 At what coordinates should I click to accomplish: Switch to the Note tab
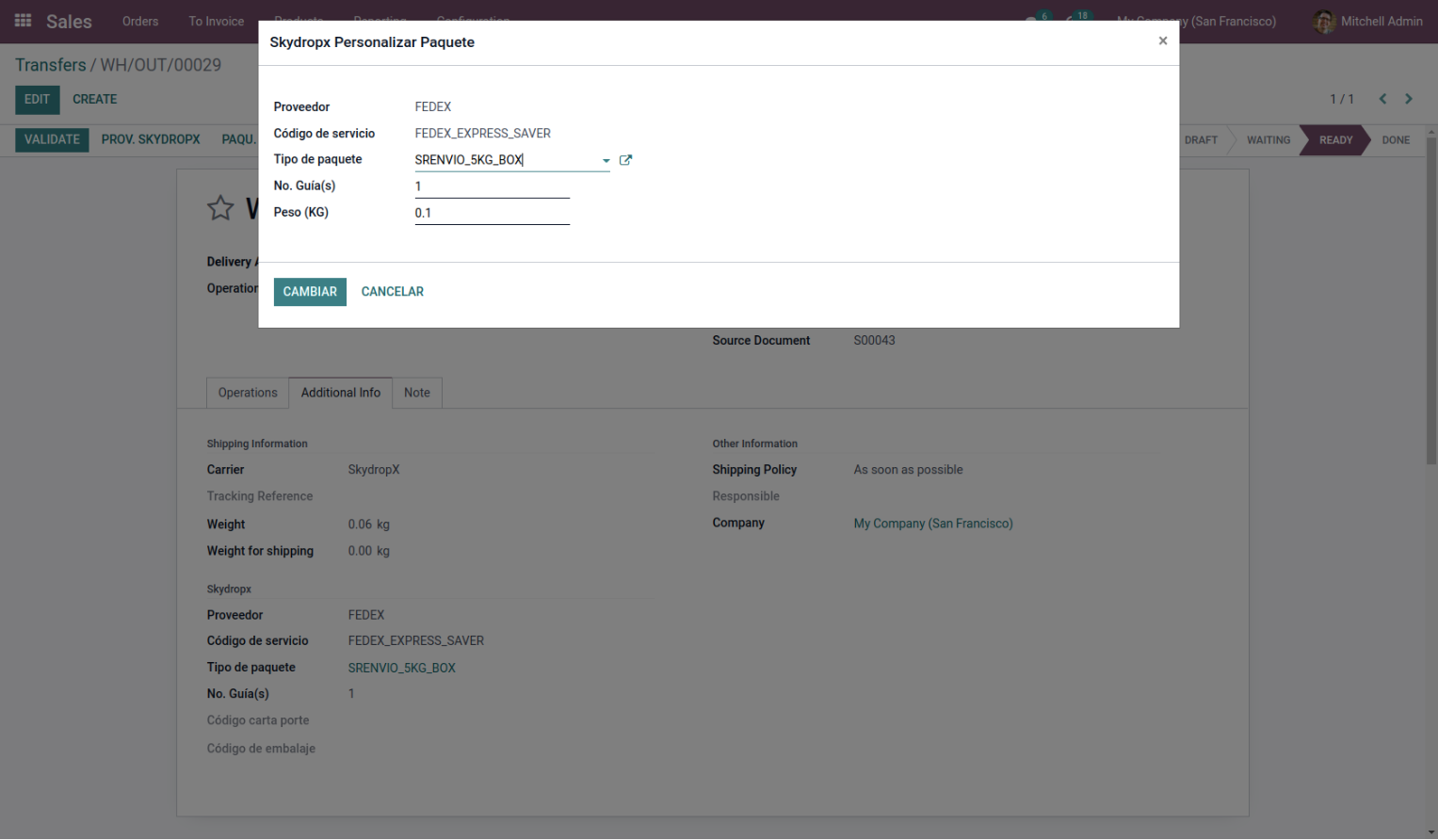[x=416, y=393]
